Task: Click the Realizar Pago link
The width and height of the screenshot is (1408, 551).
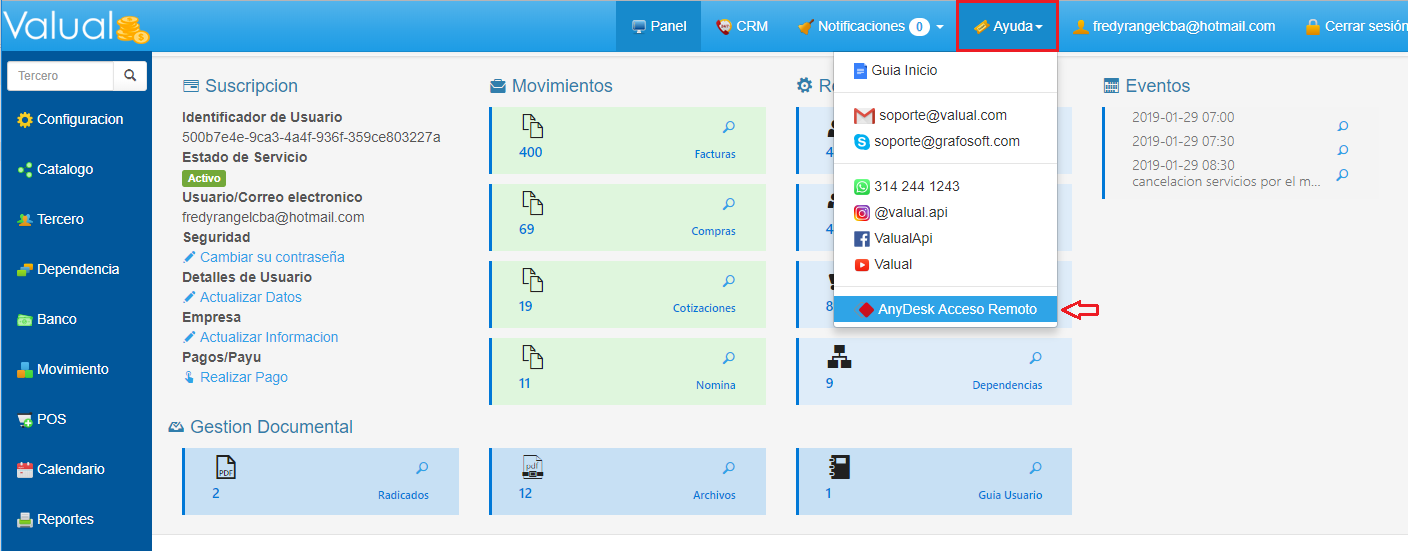Action: 243,377
